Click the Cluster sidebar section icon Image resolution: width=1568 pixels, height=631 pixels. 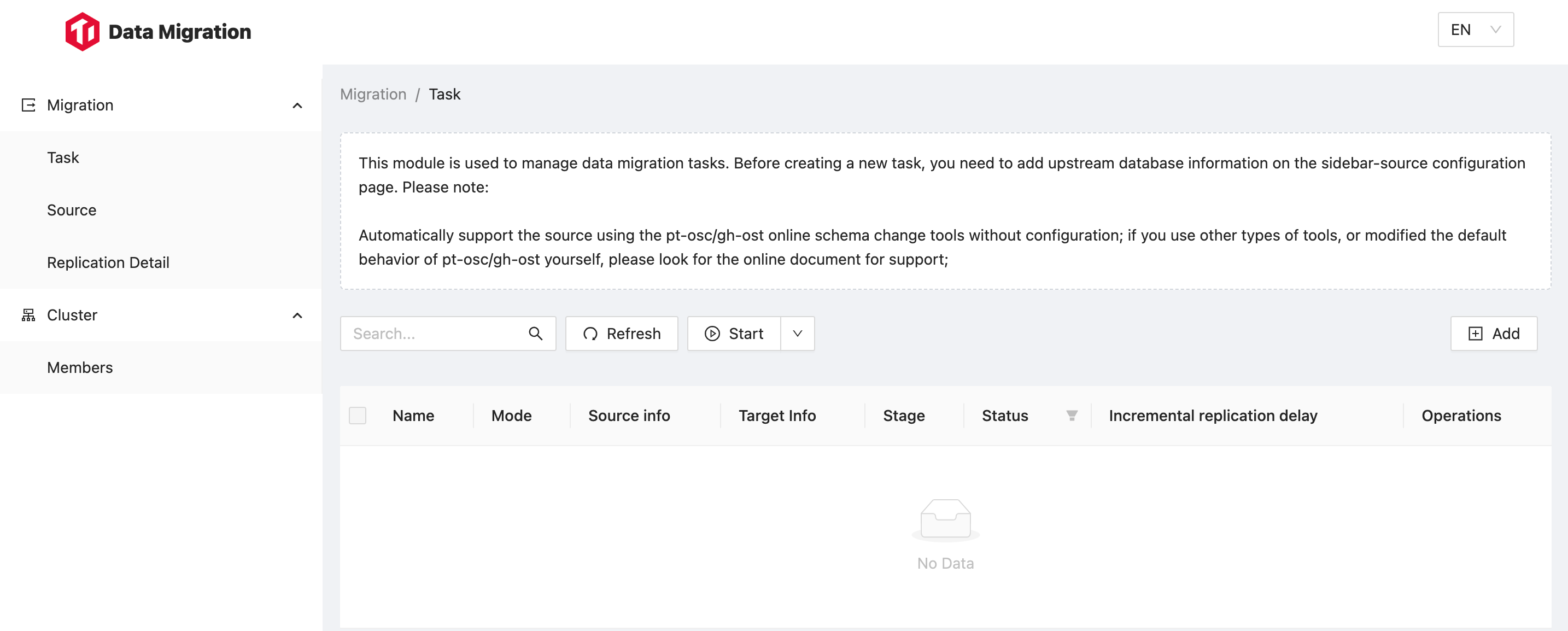[28, 315]
